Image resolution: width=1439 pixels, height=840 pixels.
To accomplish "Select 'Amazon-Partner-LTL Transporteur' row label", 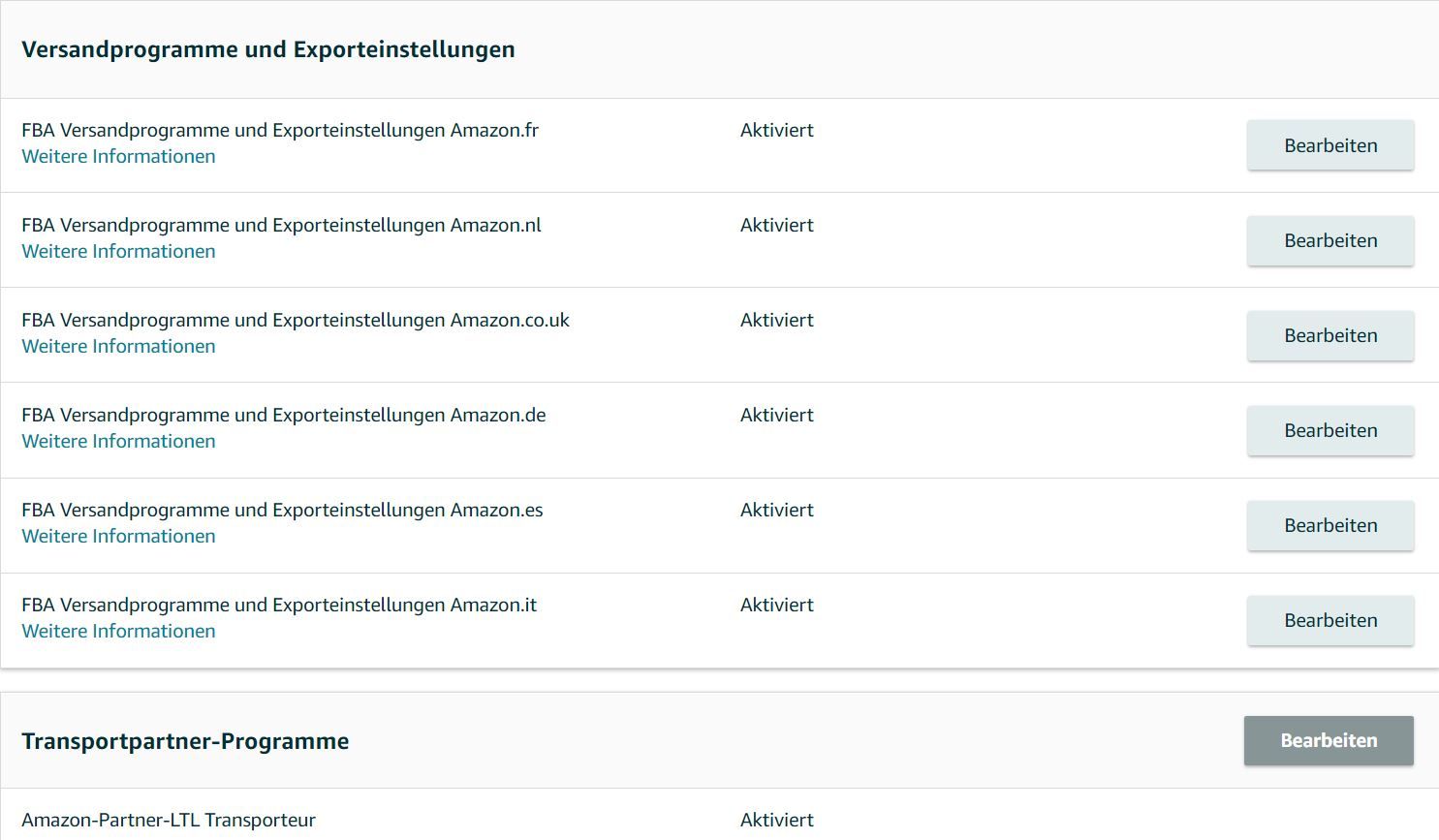I will 169,820.
